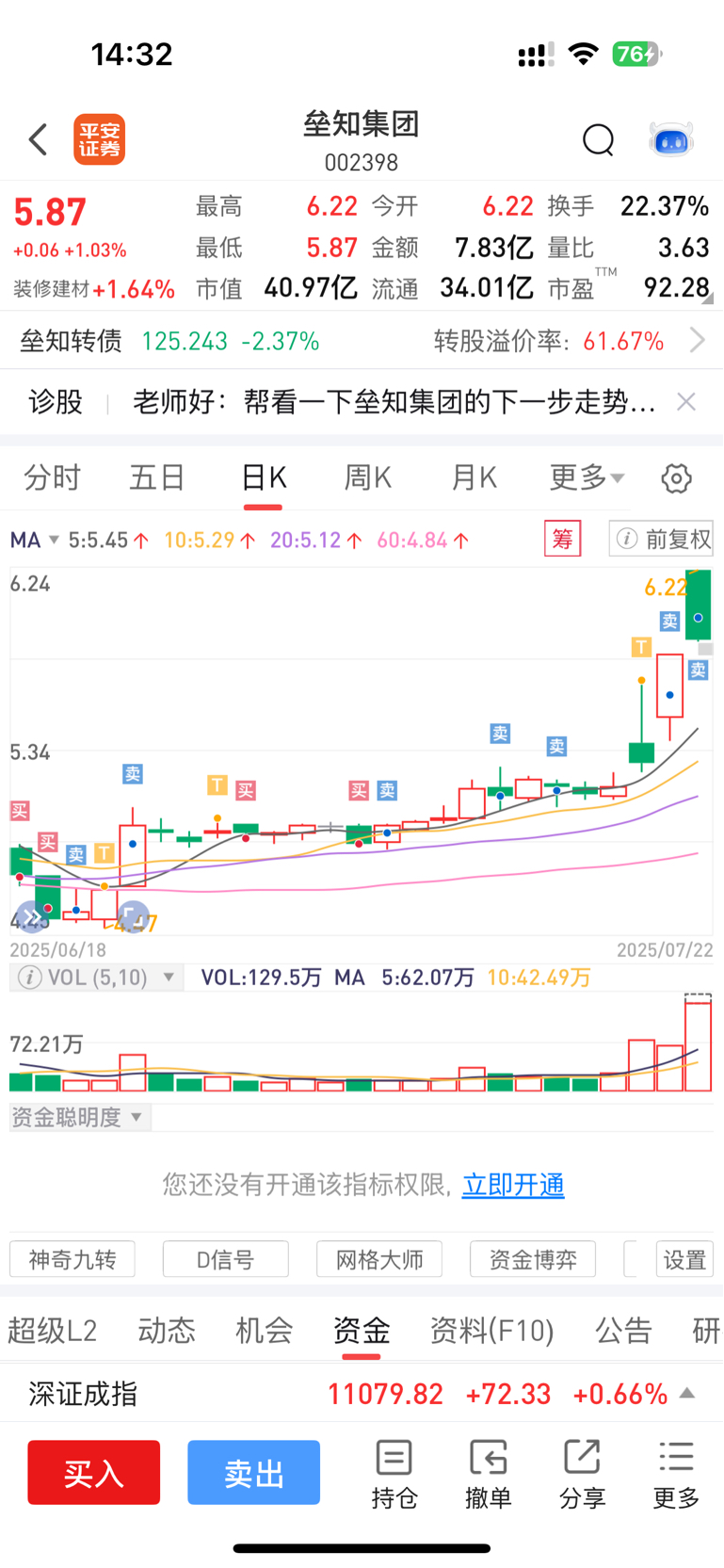The height and width of the screenshot is (1568, 724).
Task: Select the D信号 indicator button
Action: click(x=226, y=1259)
